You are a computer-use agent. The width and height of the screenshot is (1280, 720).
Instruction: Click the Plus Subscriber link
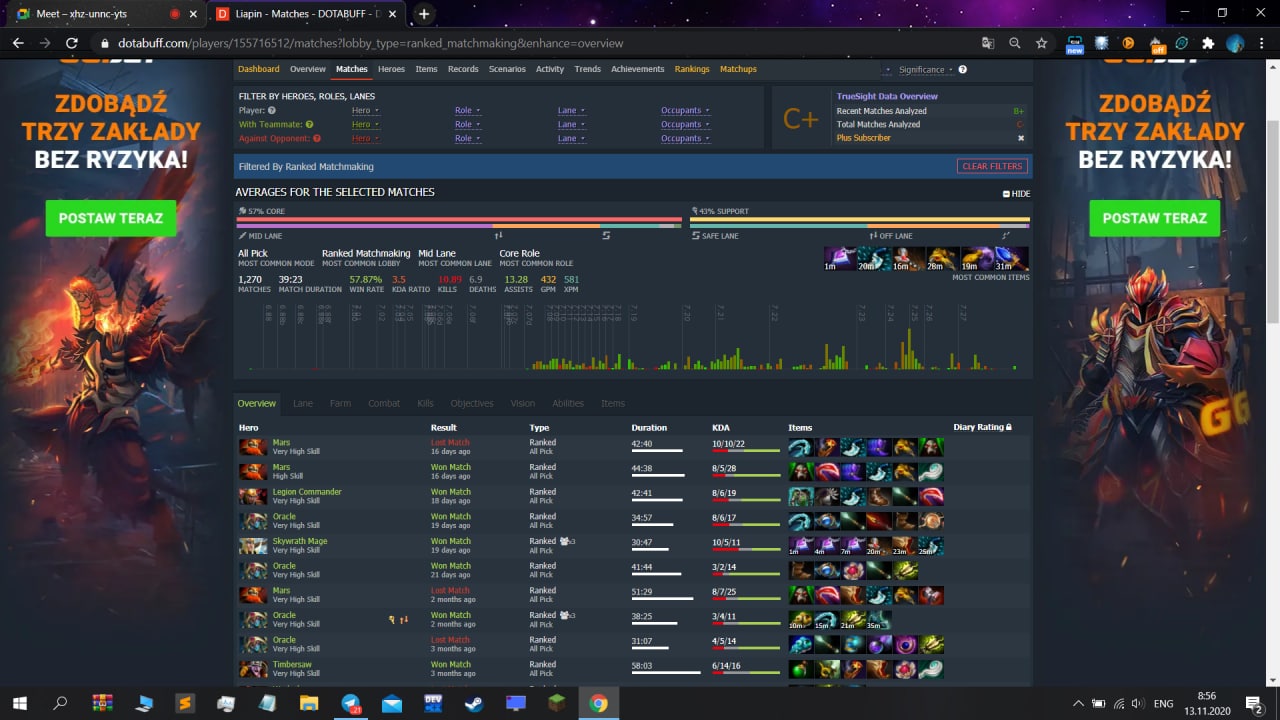coord(863,138)
